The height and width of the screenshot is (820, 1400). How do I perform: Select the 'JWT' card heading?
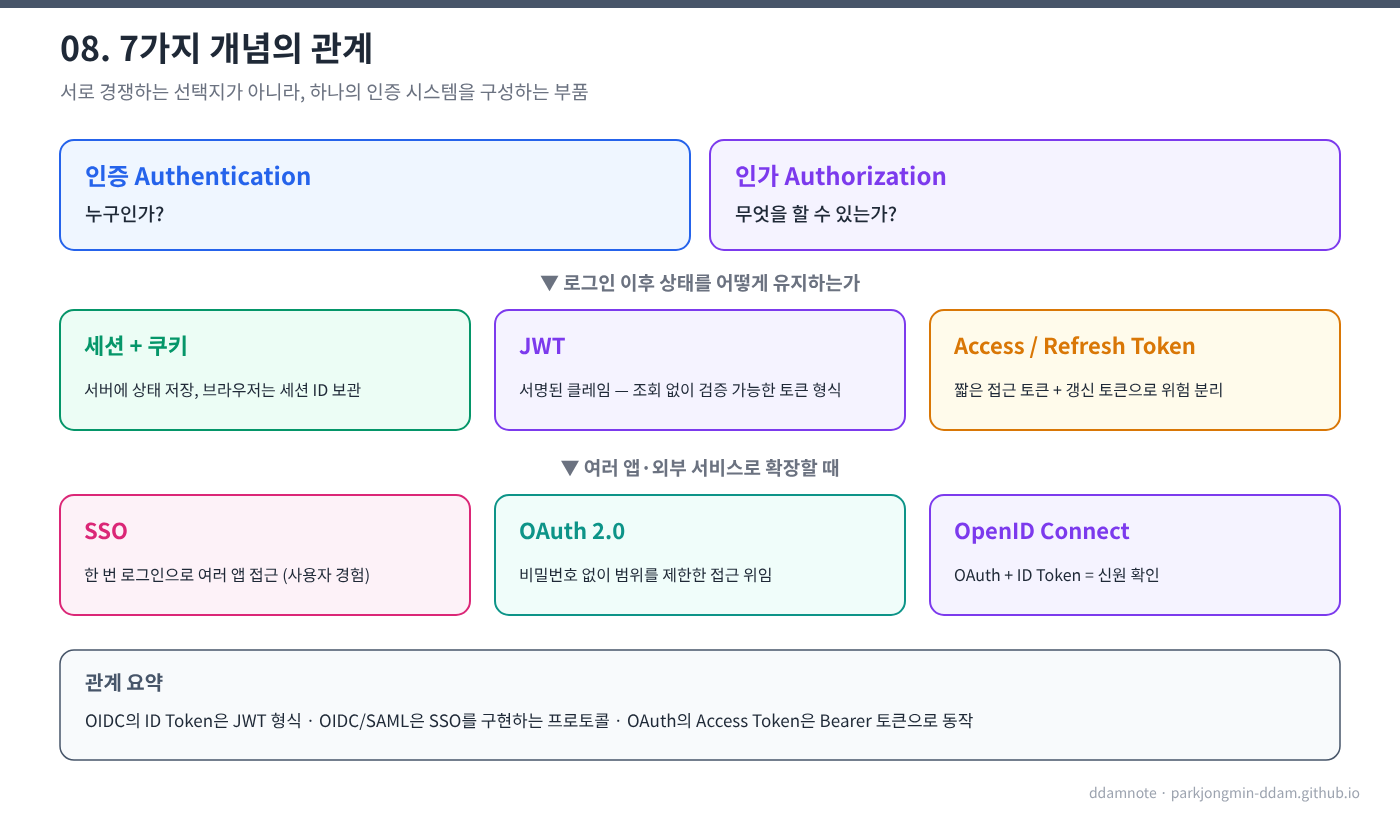(542, 346)
